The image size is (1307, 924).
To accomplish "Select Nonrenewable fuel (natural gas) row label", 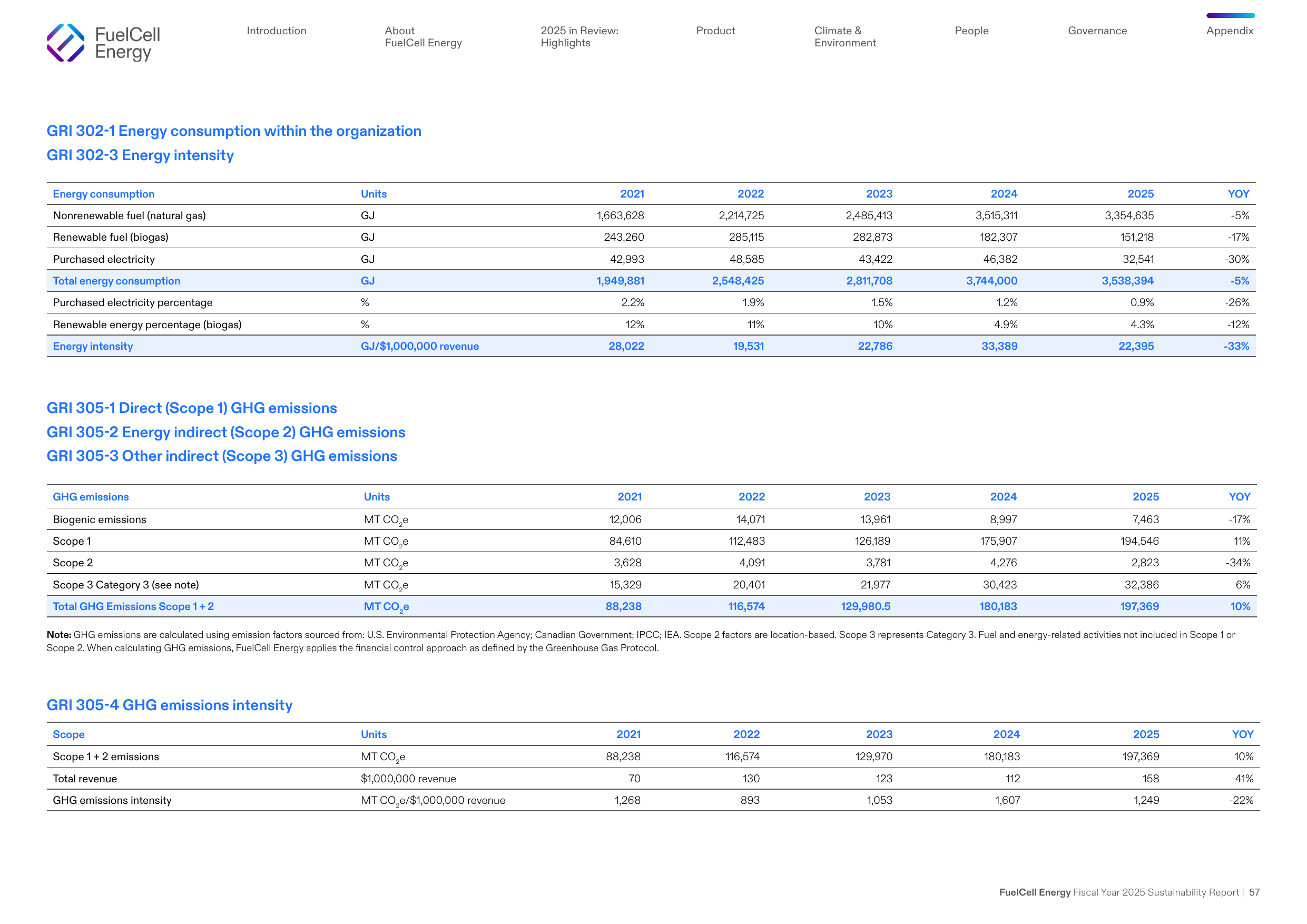I will click(x=129, y=216).
